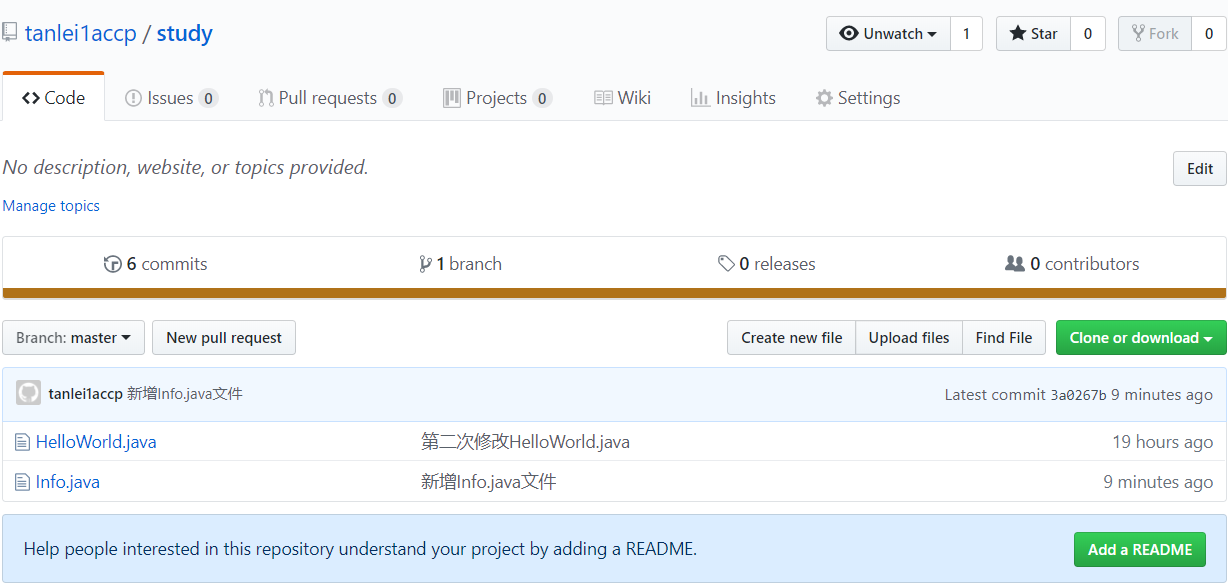Click the fork count next to Fork
This screenshot has width=1228, height=584.
1208,34
